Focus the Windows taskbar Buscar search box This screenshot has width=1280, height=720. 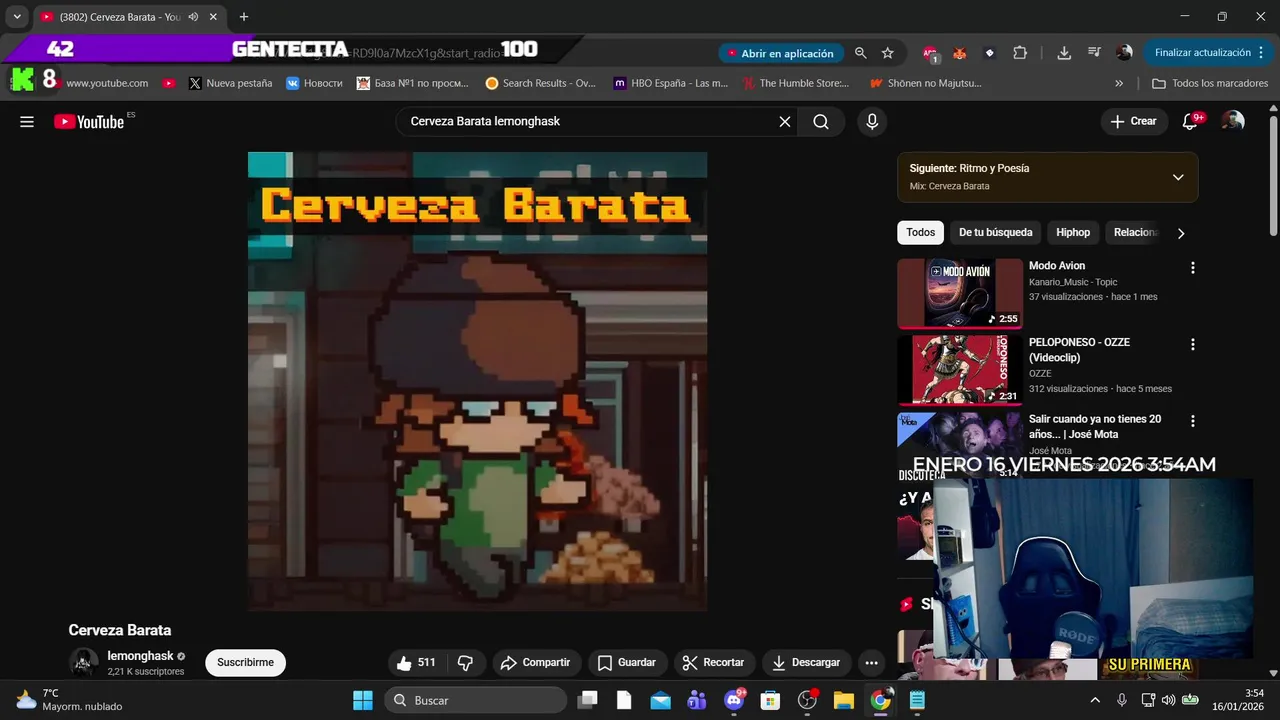476,700
